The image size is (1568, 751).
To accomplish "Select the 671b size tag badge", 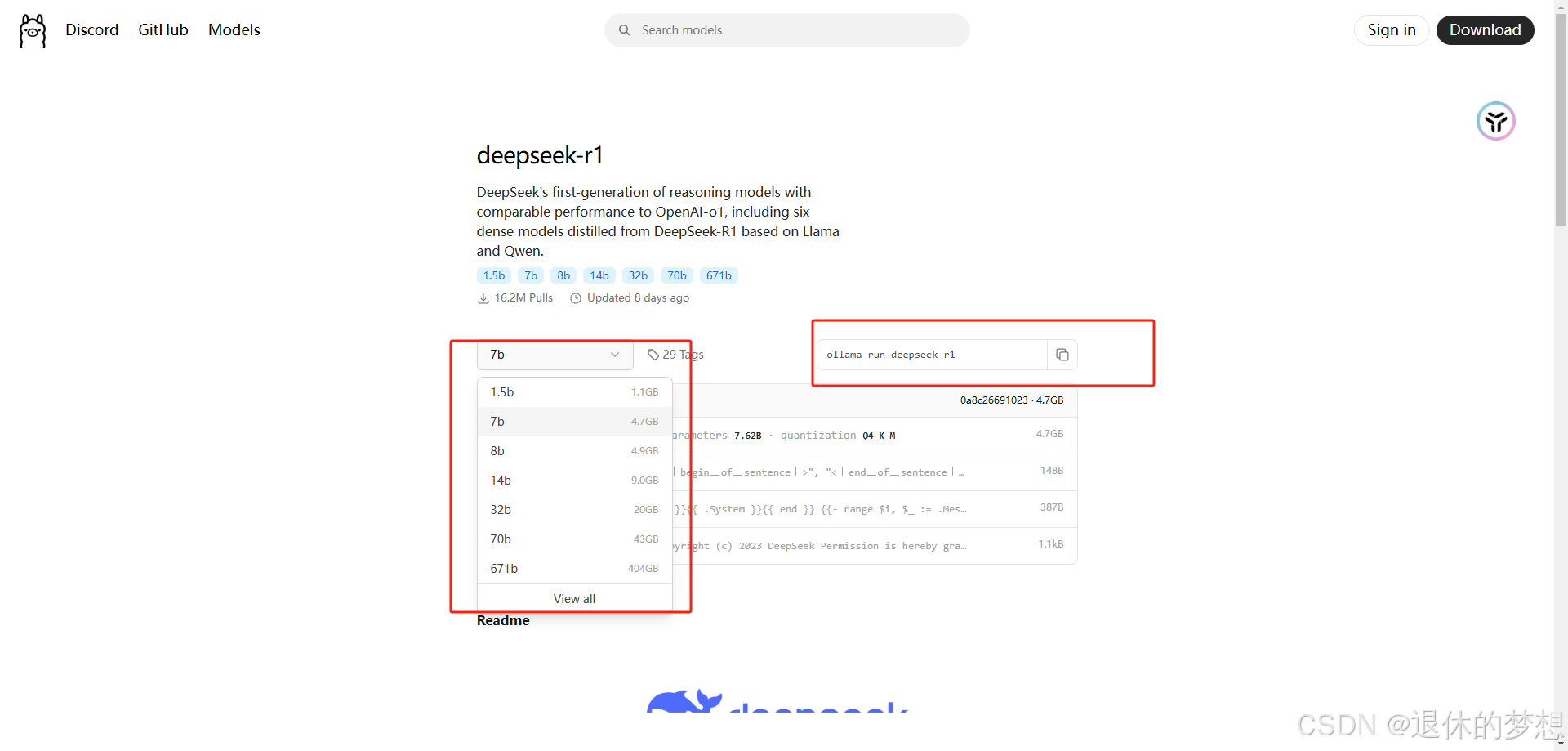I will (719, 275).
